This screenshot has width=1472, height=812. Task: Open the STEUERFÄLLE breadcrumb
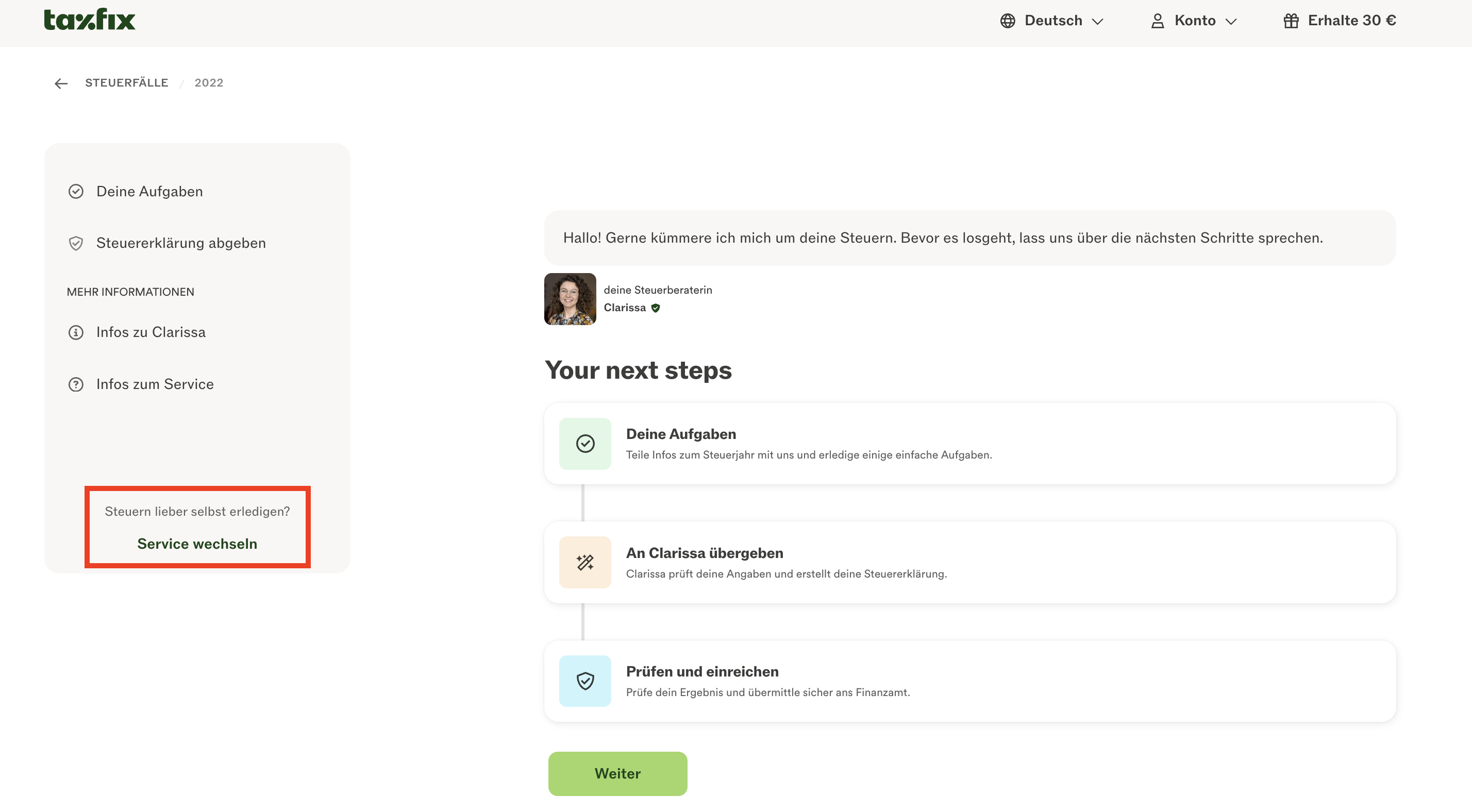point(127,83)
